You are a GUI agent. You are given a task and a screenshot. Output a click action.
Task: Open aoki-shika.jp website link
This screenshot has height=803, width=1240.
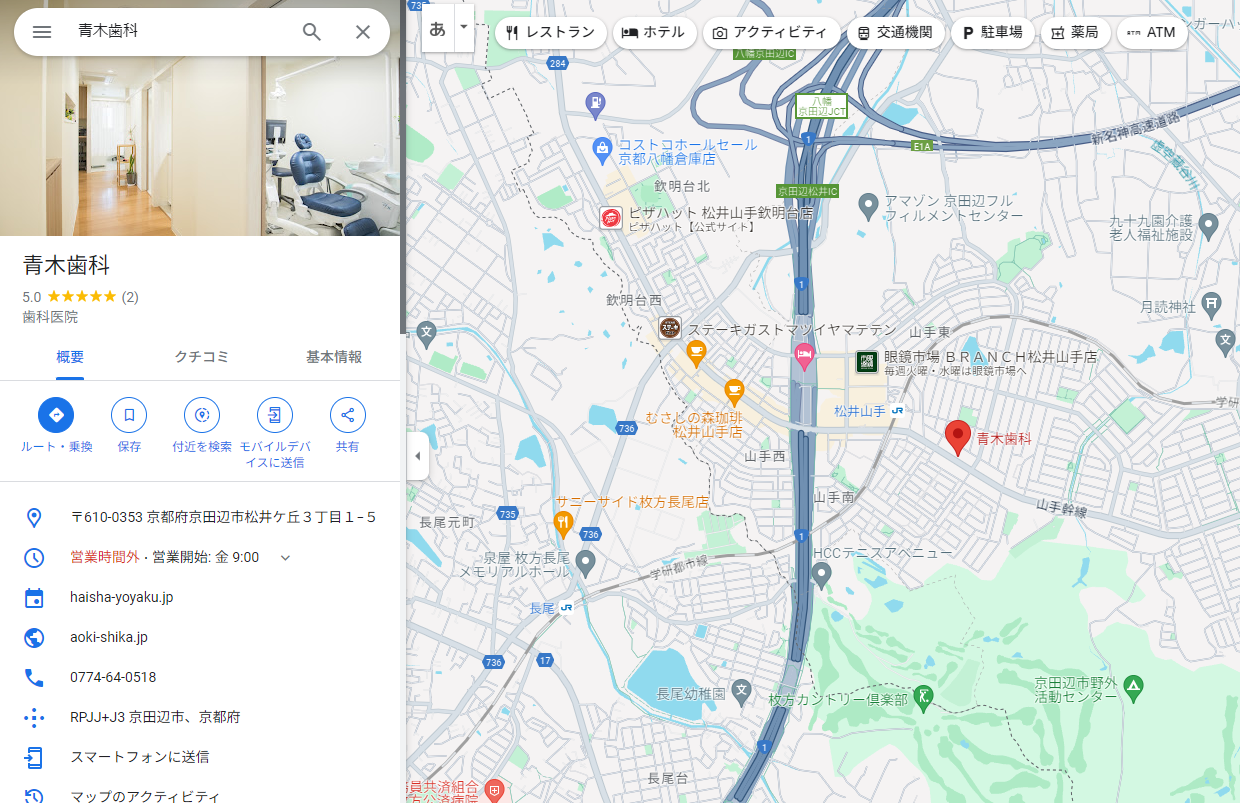(109, 637)
